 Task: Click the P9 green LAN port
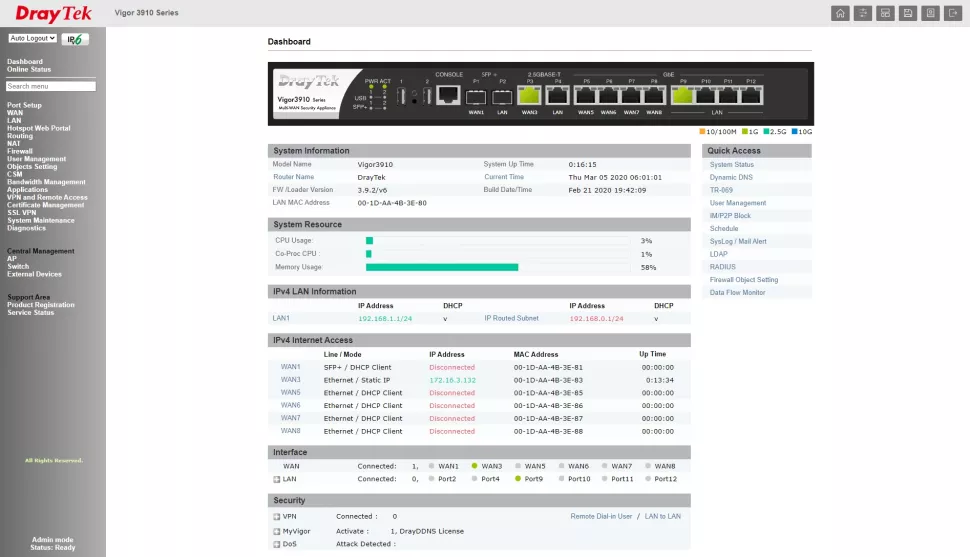coord(682,95)
